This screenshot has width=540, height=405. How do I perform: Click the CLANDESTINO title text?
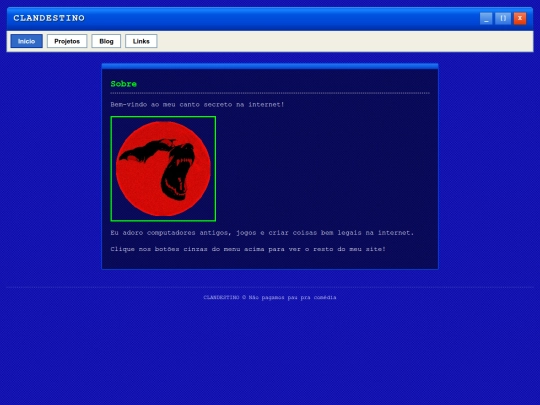49,18
